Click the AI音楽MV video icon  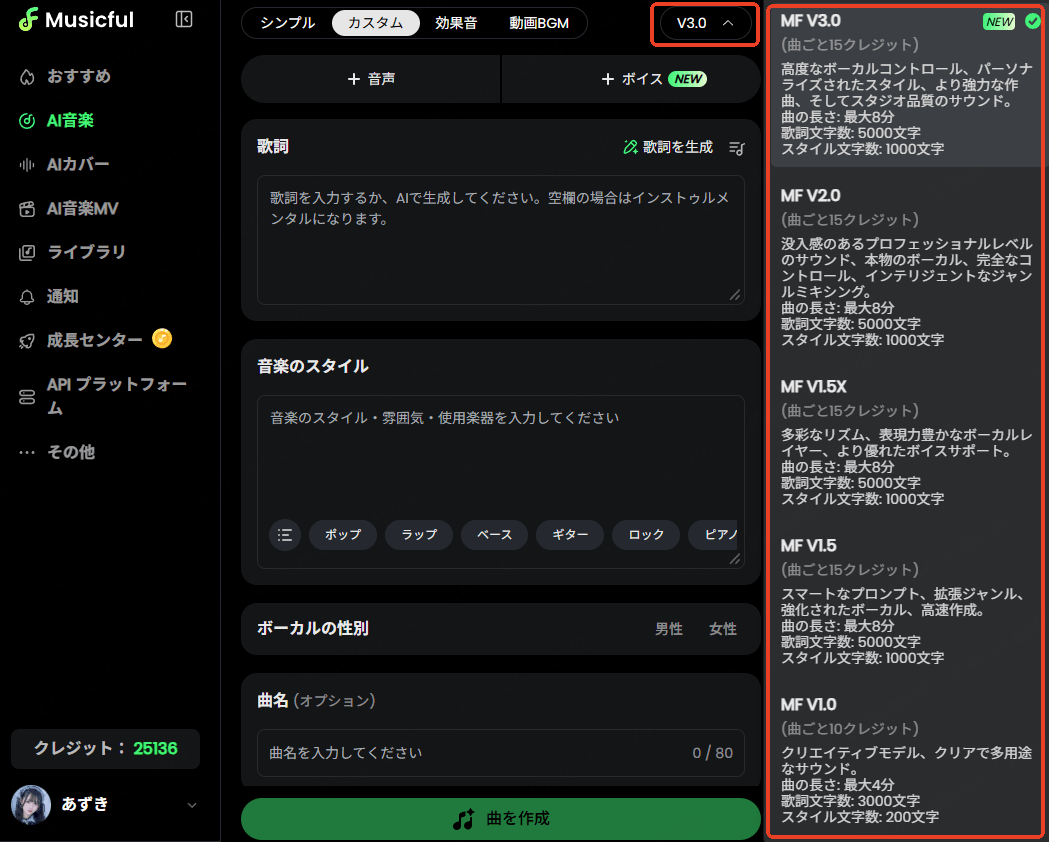coord(27,209)
